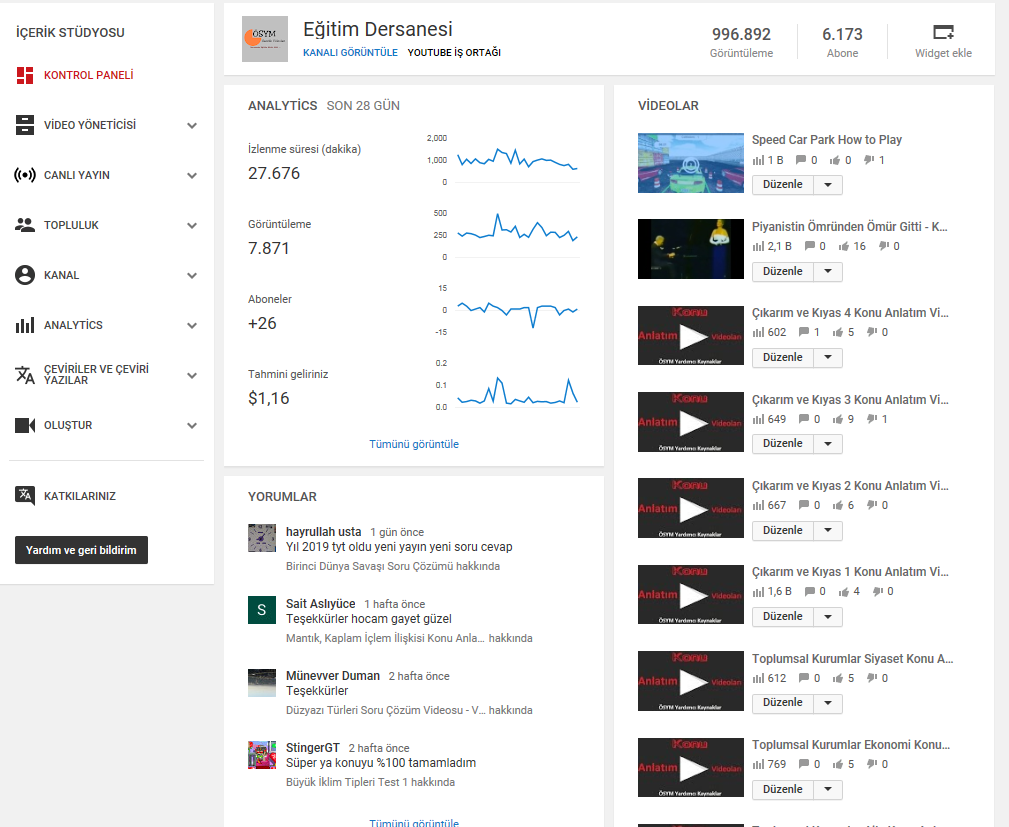Click Sait Aslıyüce green S avatar

coord(262,610)
